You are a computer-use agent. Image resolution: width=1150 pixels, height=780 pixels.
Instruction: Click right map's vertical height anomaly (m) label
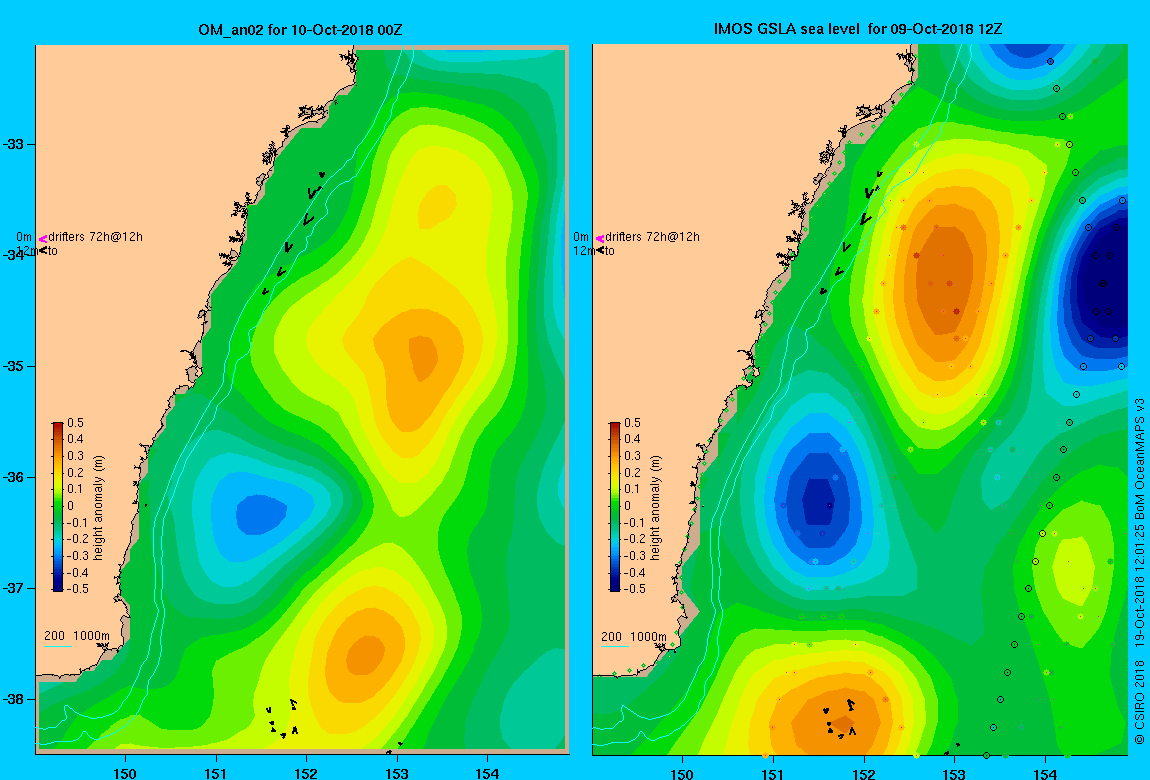[x=656, y=507]
